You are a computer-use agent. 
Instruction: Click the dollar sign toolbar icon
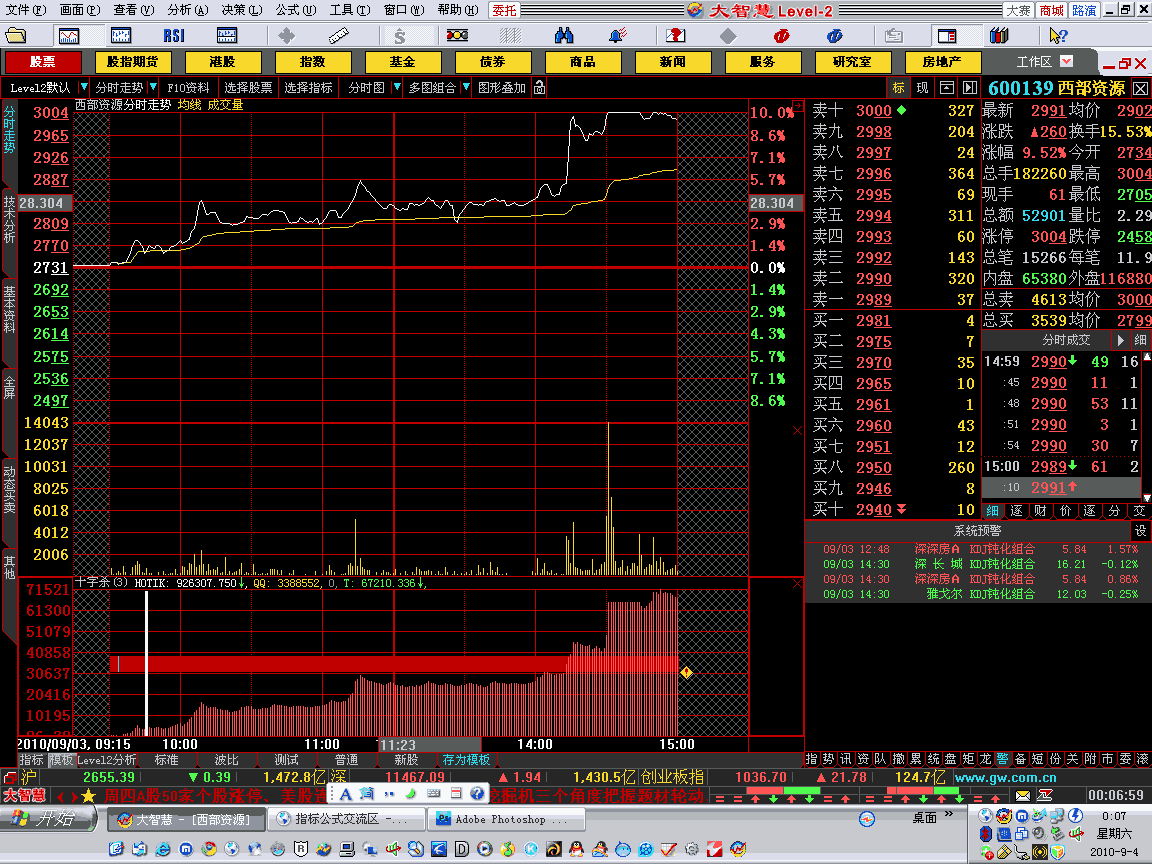coord(400,35)
